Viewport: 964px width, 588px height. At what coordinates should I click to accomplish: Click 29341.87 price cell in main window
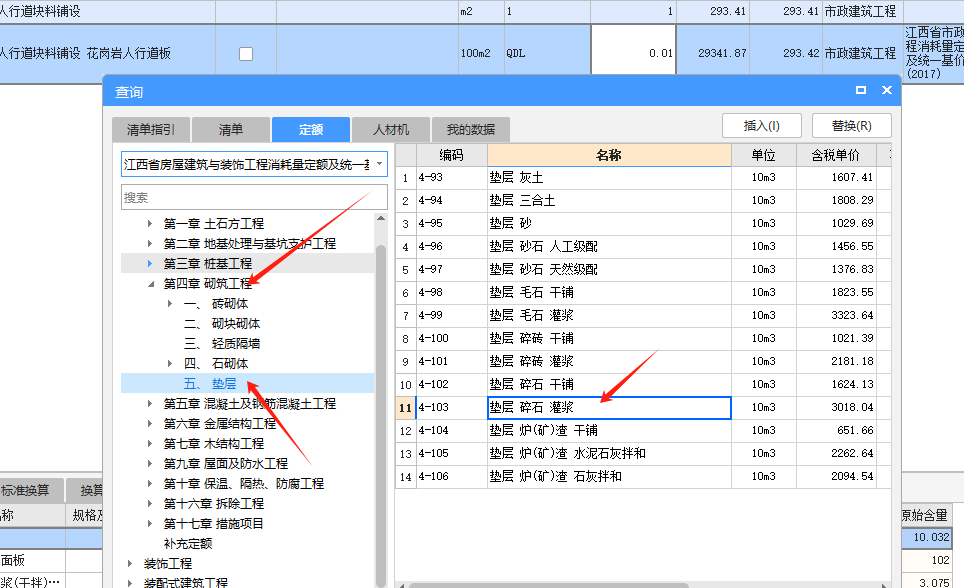pyautogui.click(x=713, y=54)
